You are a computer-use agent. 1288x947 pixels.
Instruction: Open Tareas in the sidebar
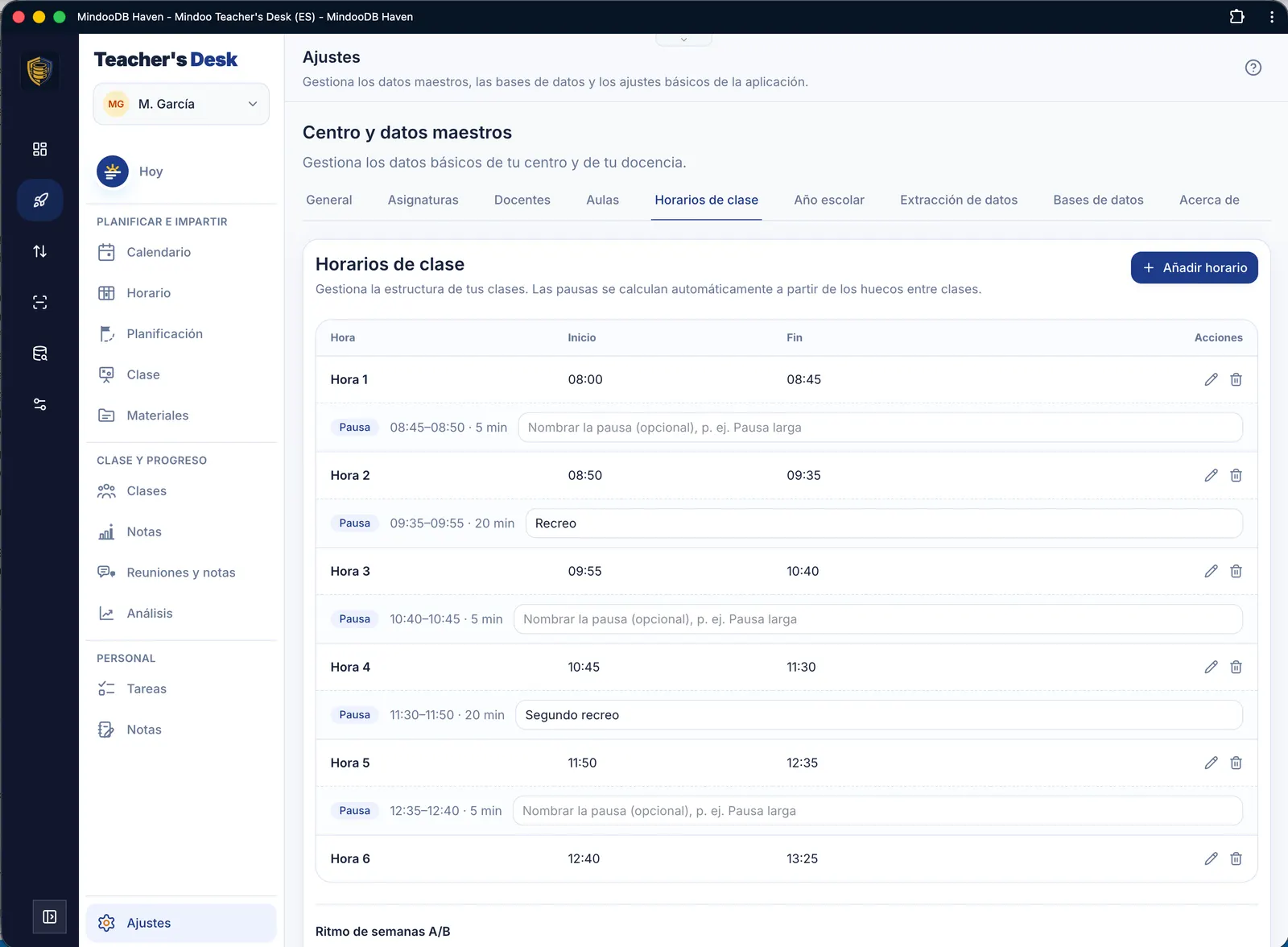click(x=181, y=689)
